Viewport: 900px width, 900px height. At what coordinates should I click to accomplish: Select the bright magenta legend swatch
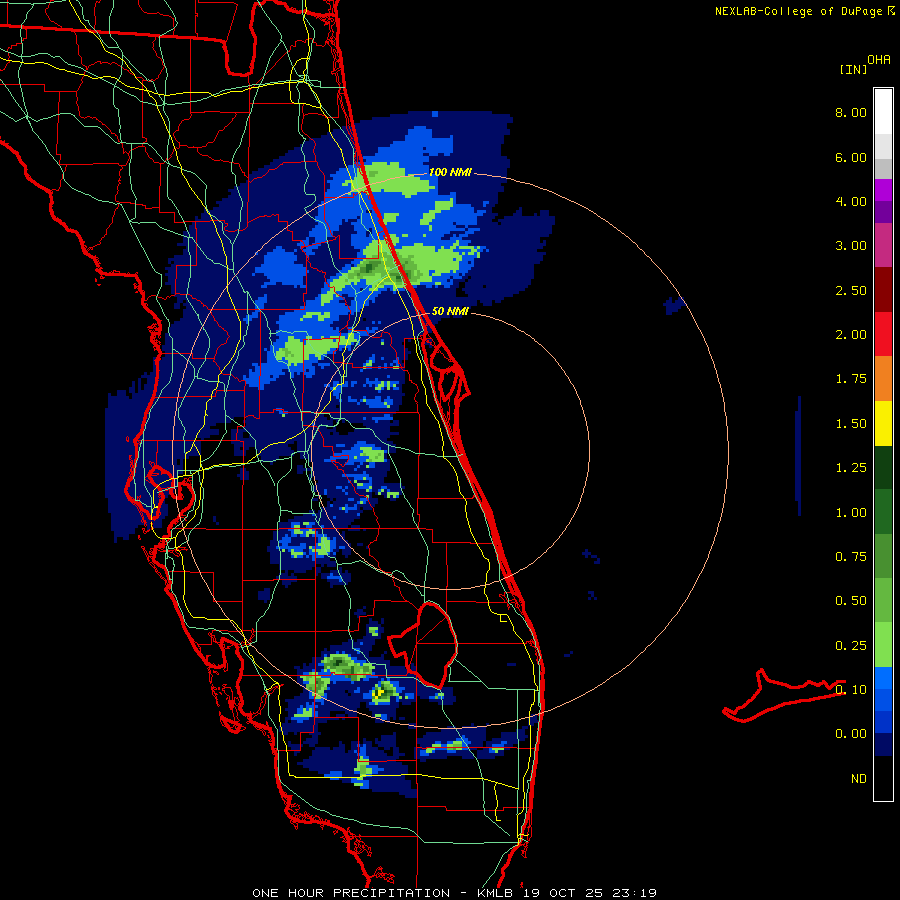(883, 190)
